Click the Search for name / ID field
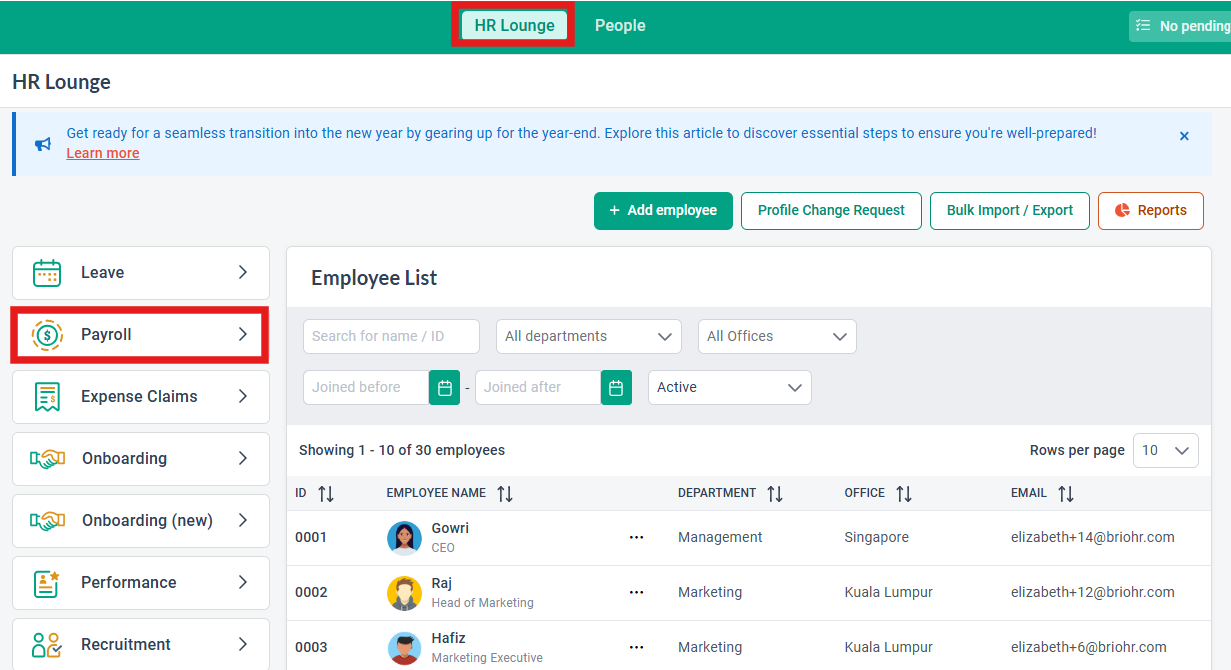The width and height of the screenshot is (1231, 670). point(391,336)
